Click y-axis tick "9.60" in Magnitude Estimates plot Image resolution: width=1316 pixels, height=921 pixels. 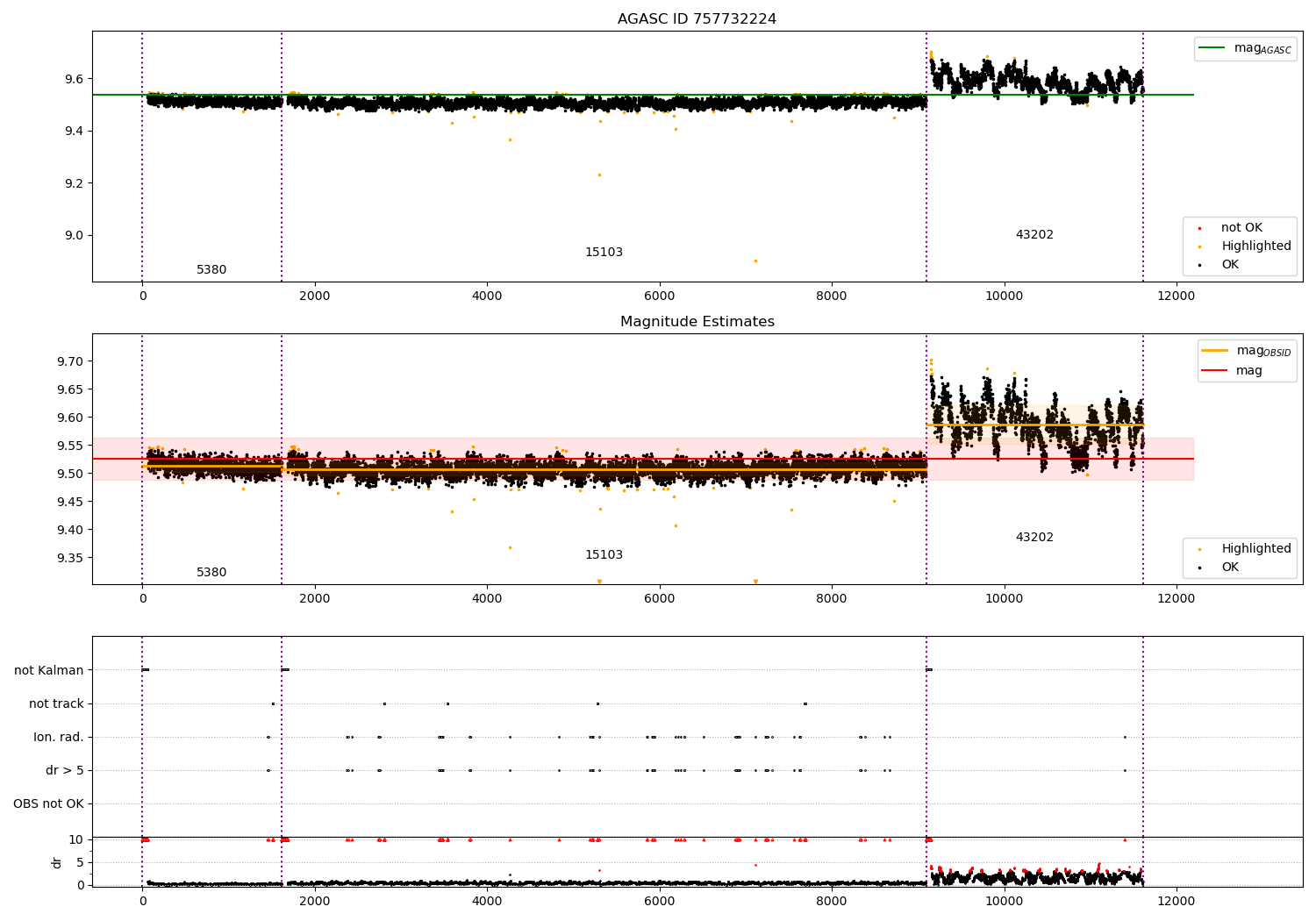71,418
